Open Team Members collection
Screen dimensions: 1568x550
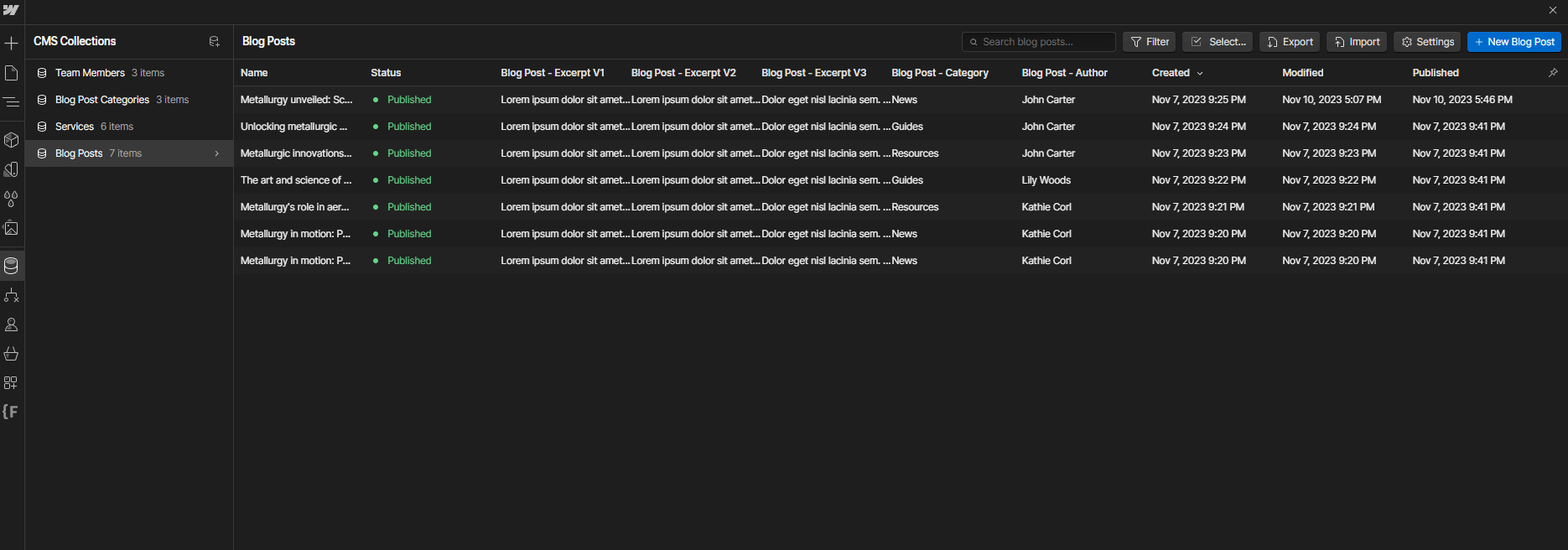tap(129, 73)
